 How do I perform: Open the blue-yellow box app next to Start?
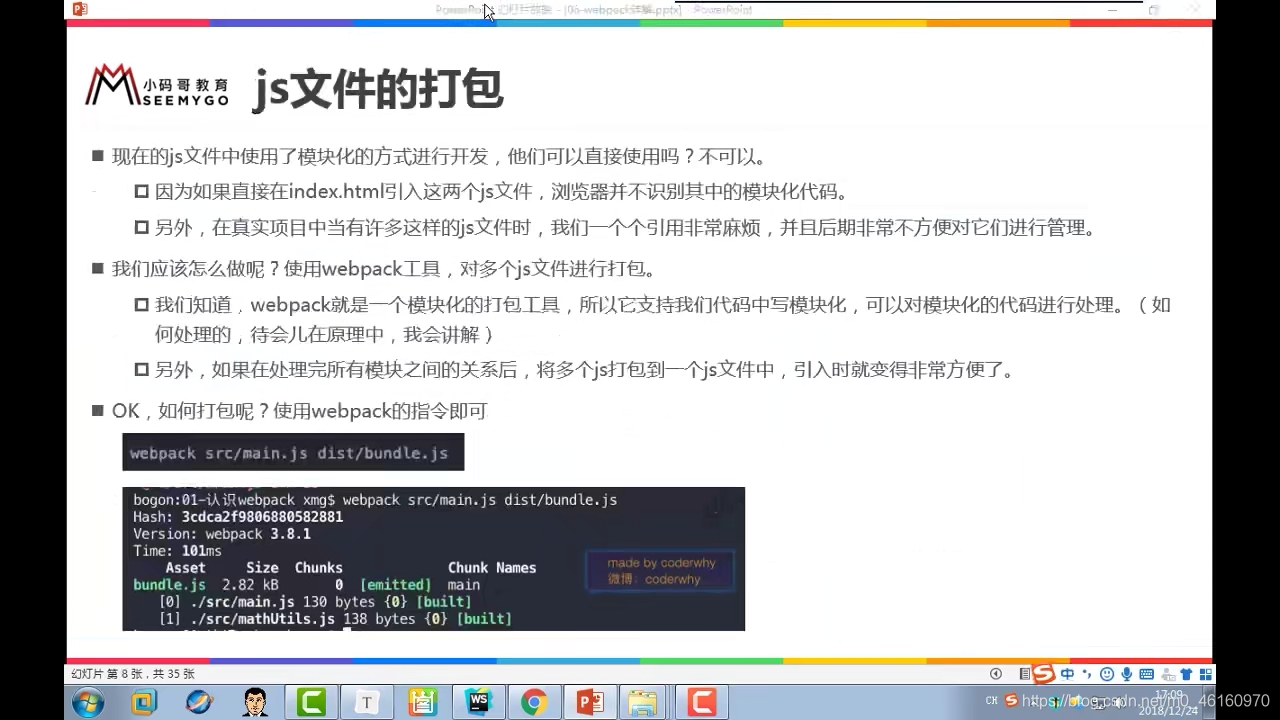(x=144, y=703)
